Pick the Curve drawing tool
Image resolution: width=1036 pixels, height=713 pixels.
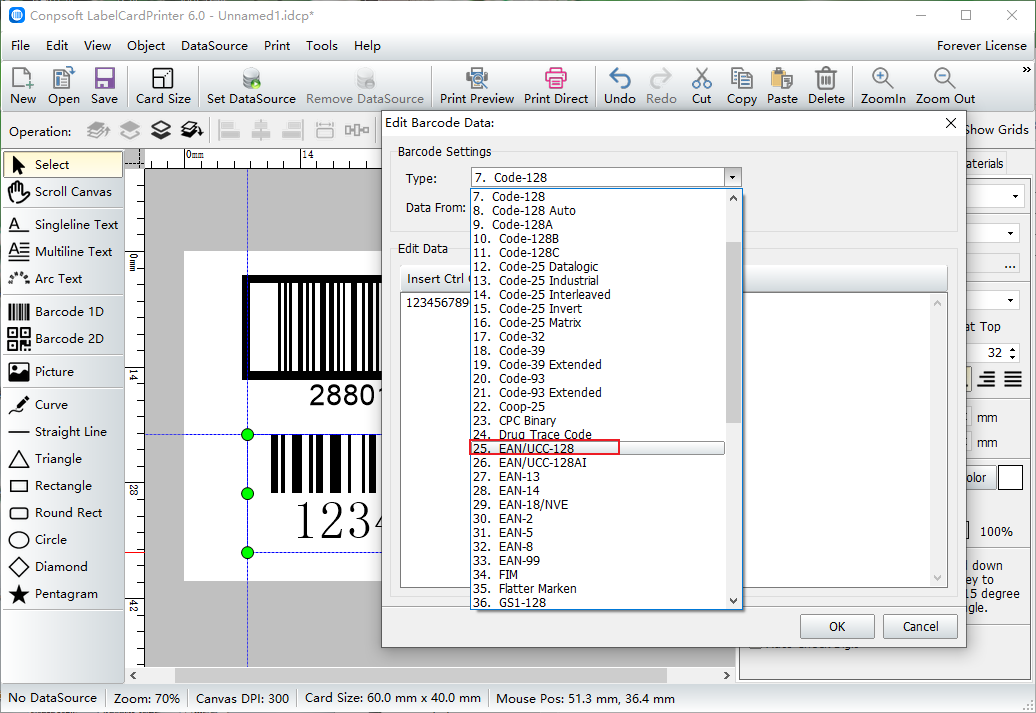click(63, 405)
